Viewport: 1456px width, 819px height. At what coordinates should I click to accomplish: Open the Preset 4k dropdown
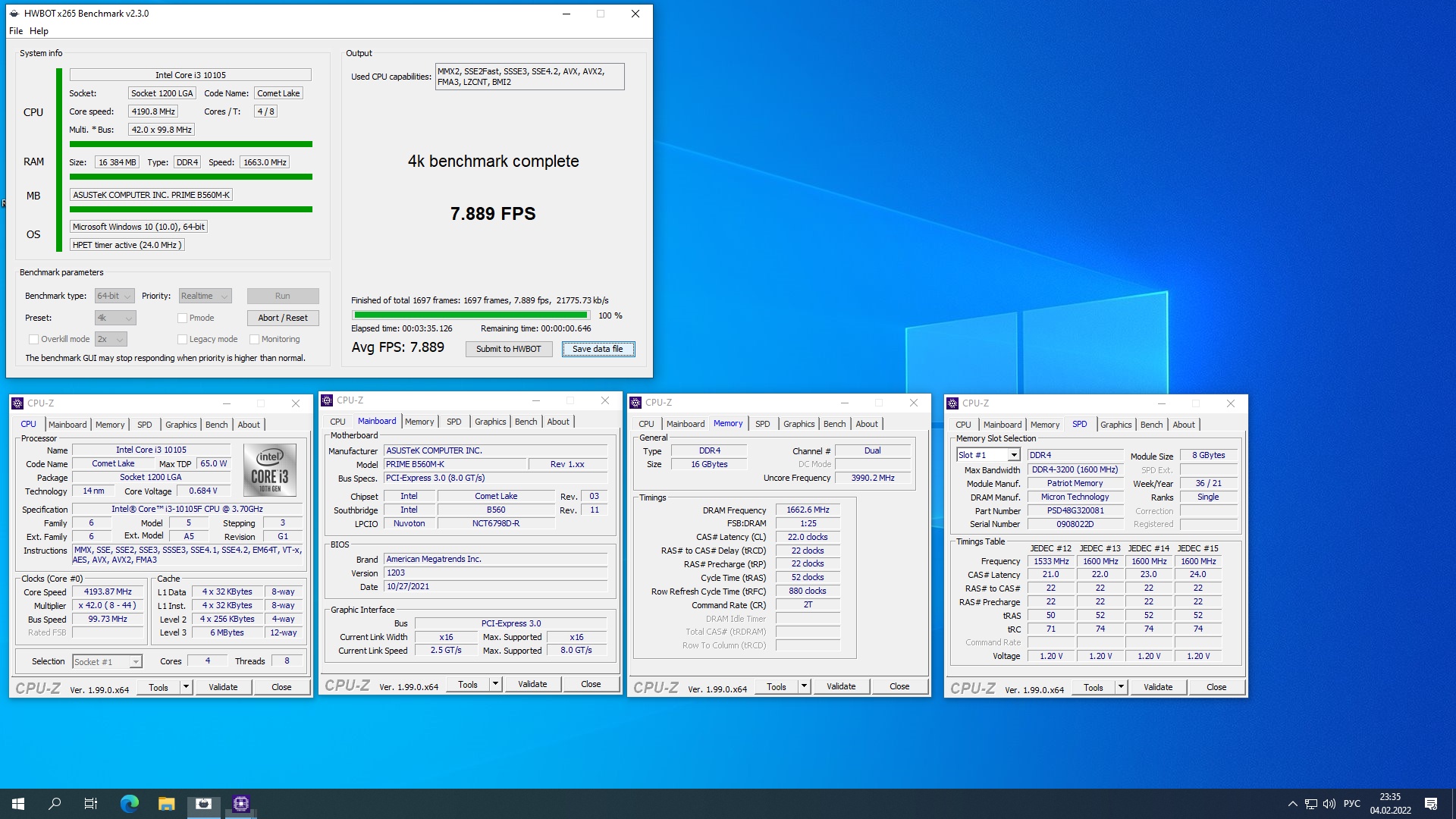click(115, 318)
